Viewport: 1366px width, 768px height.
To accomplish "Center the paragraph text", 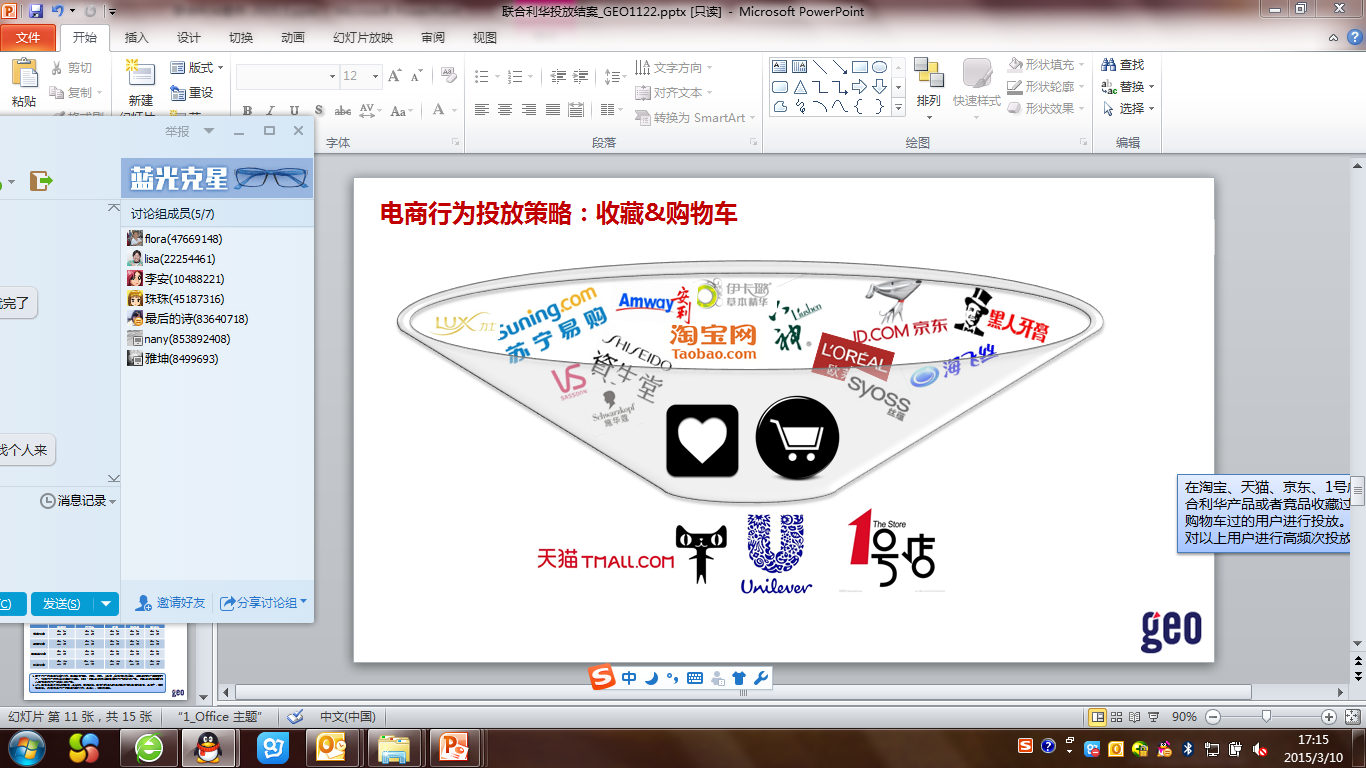I will (x=505, y=110).
